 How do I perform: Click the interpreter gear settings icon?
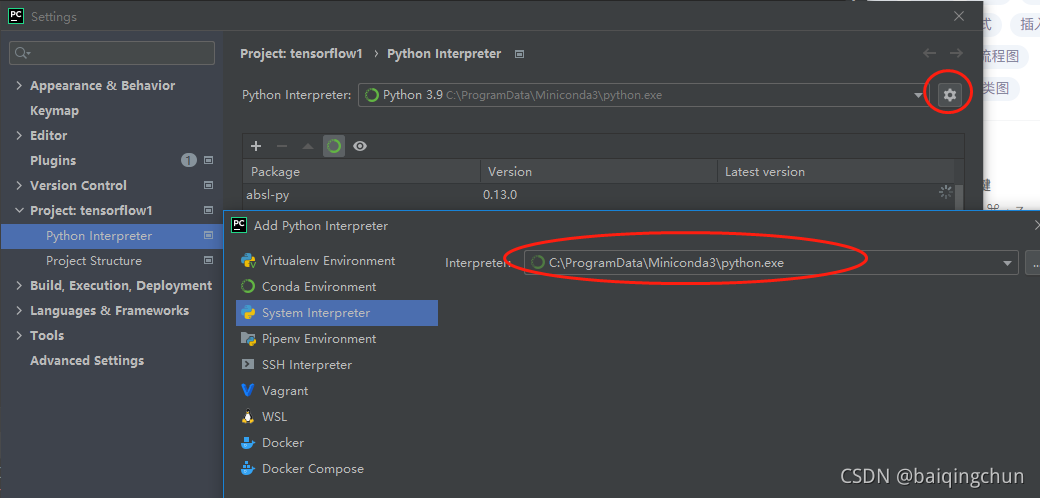pos(950,95)
